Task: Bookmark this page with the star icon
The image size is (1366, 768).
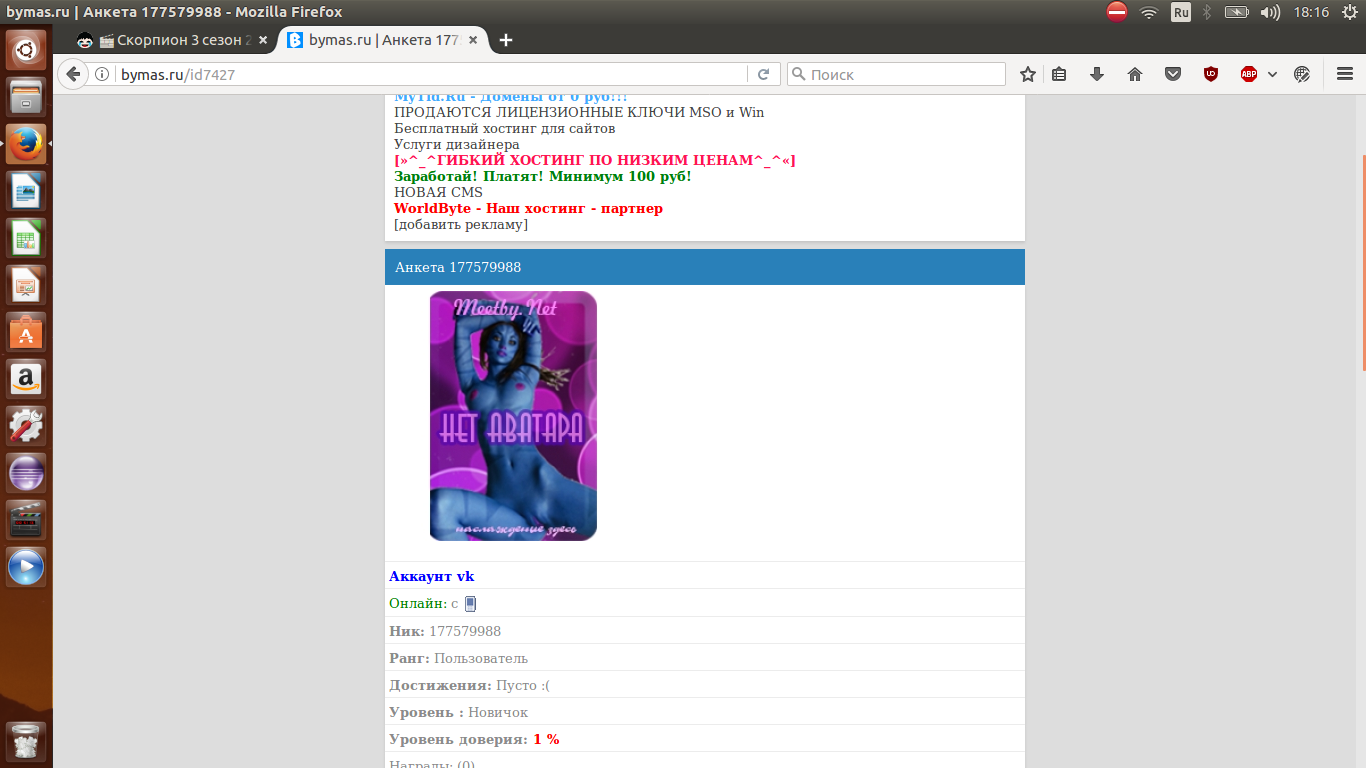Action: point(1028,74)
